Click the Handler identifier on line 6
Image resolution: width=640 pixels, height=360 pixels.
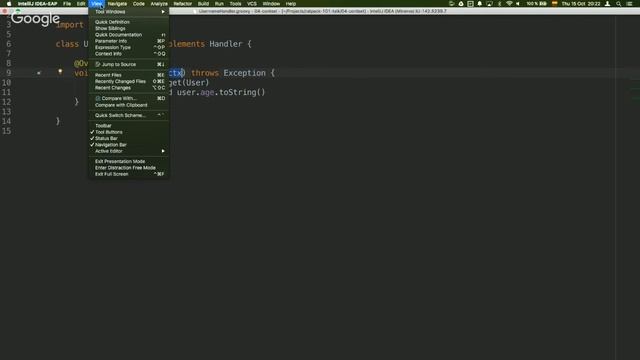coord(226,44)
